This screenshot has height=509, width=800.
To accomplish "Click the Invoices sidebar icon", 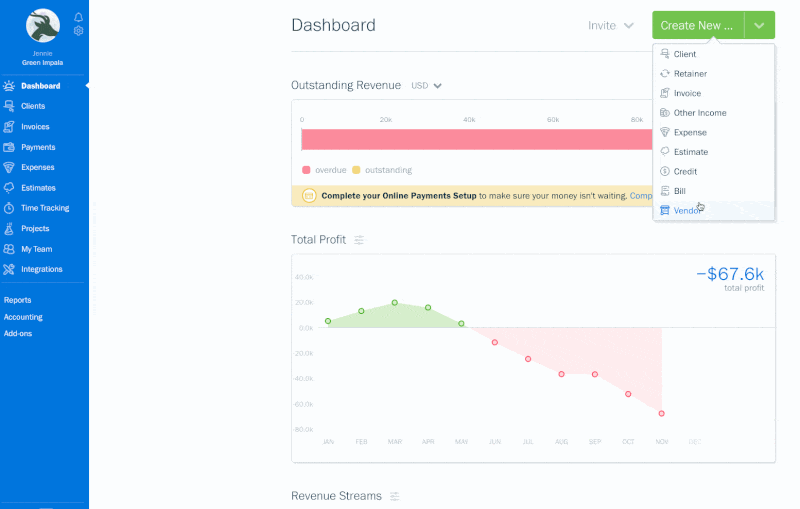I will pos(9,127).
